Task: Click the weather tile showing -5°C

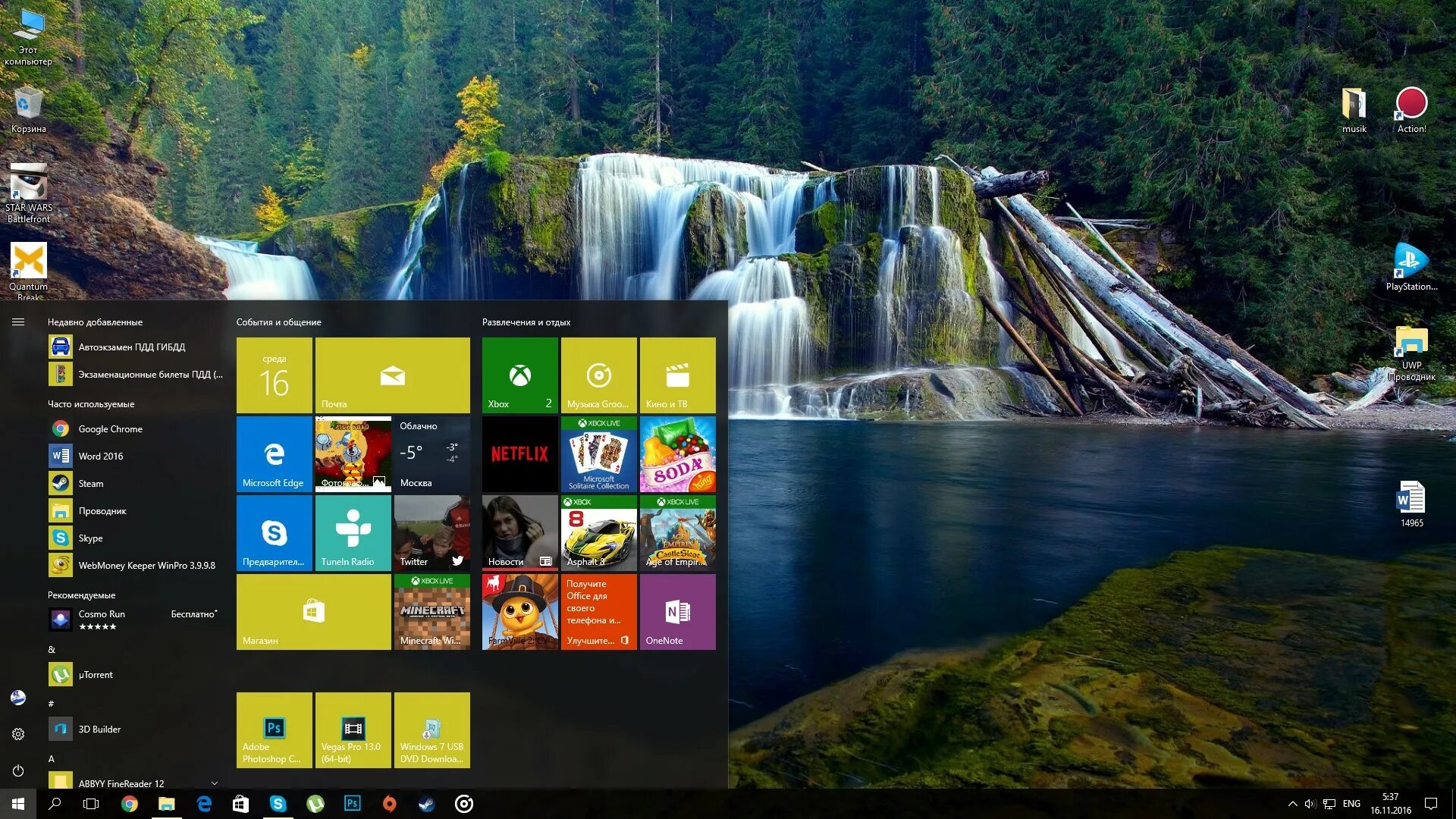Action: (432, 453)
